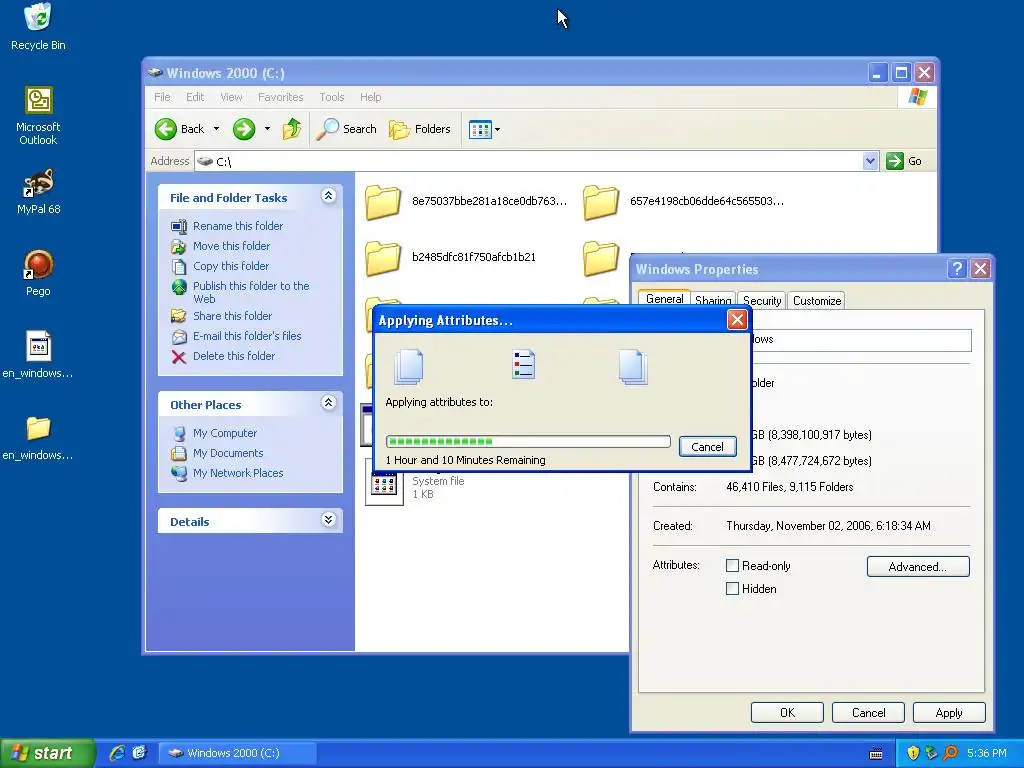1024x768 pixels.
Task: Open Advanced attributes dialog
Action: point(918,567)
